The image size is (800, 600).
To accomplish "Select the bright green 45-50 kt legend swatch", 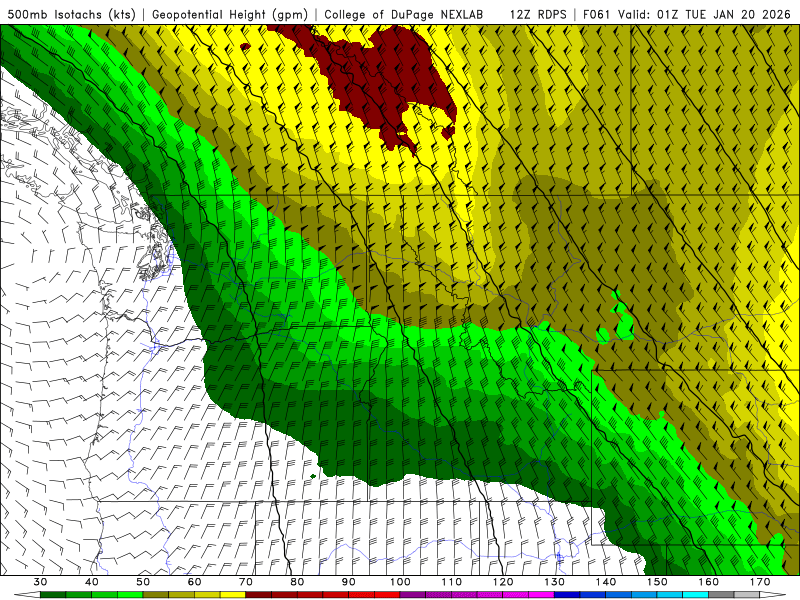I will tap(130, 595).
